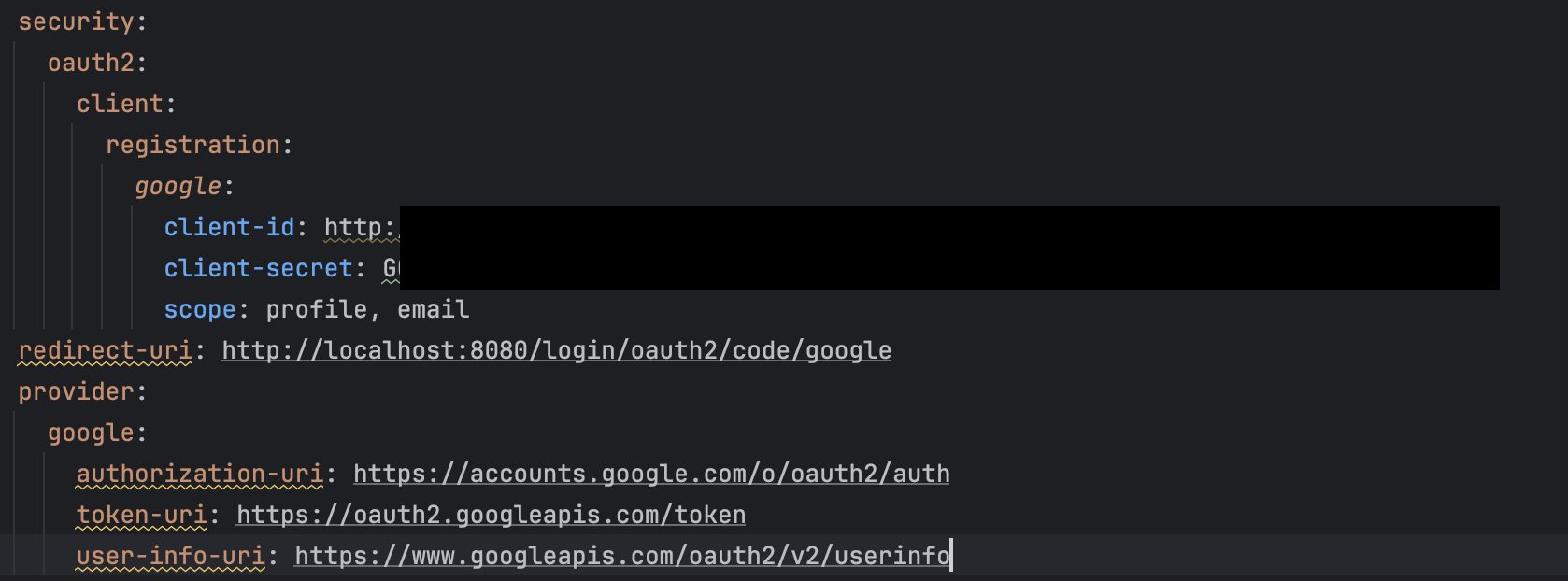
Task: Open the googleapis.com userinfo link
Action: pyautogui.click(x=622, y=556)
